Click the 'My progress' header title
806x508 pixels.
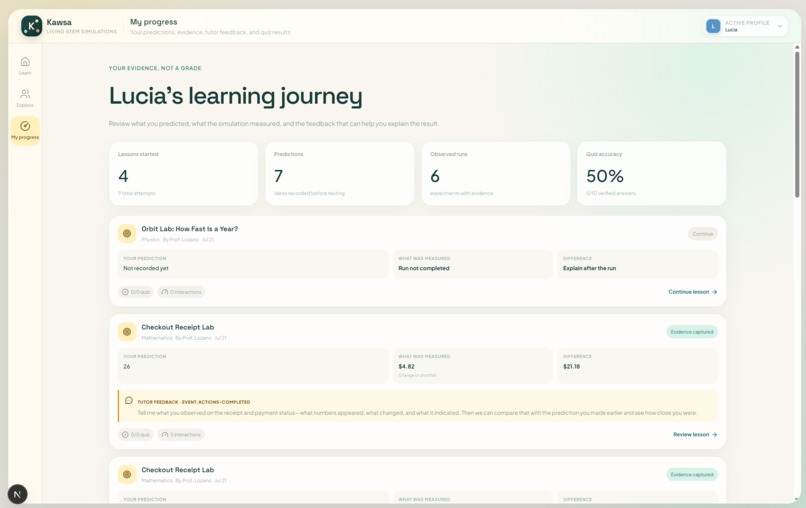tap(154, 22)
